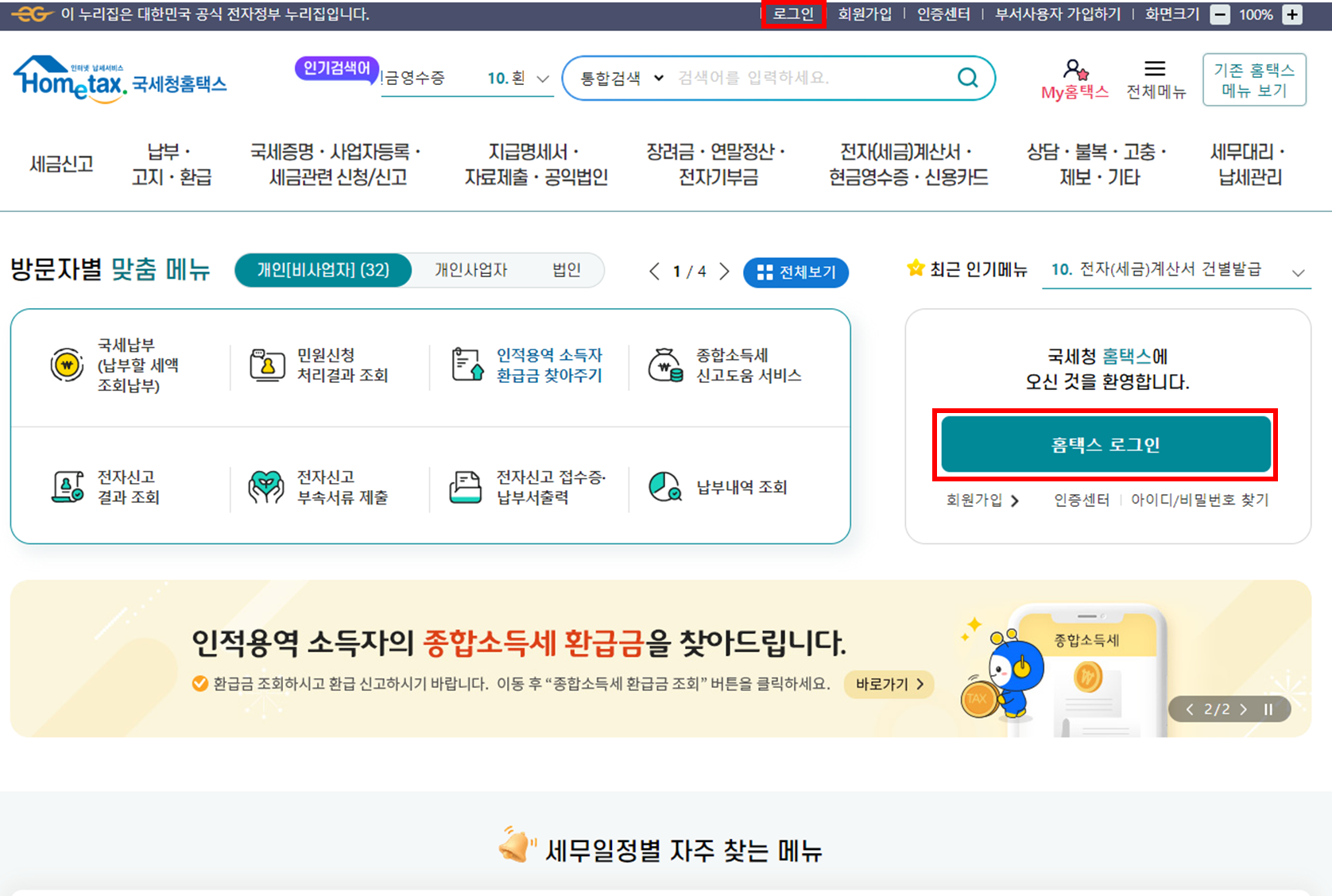
Task: Show previous banner slide
Action: point(1190,709)
